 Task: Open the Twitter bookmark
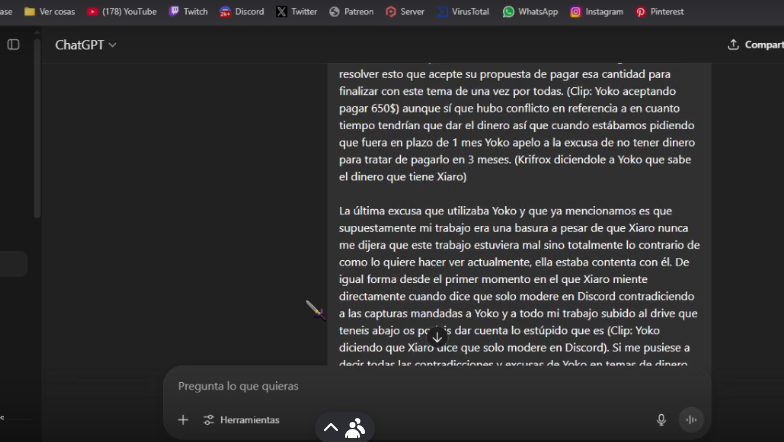pyautogui.click(x=296, y=12)
